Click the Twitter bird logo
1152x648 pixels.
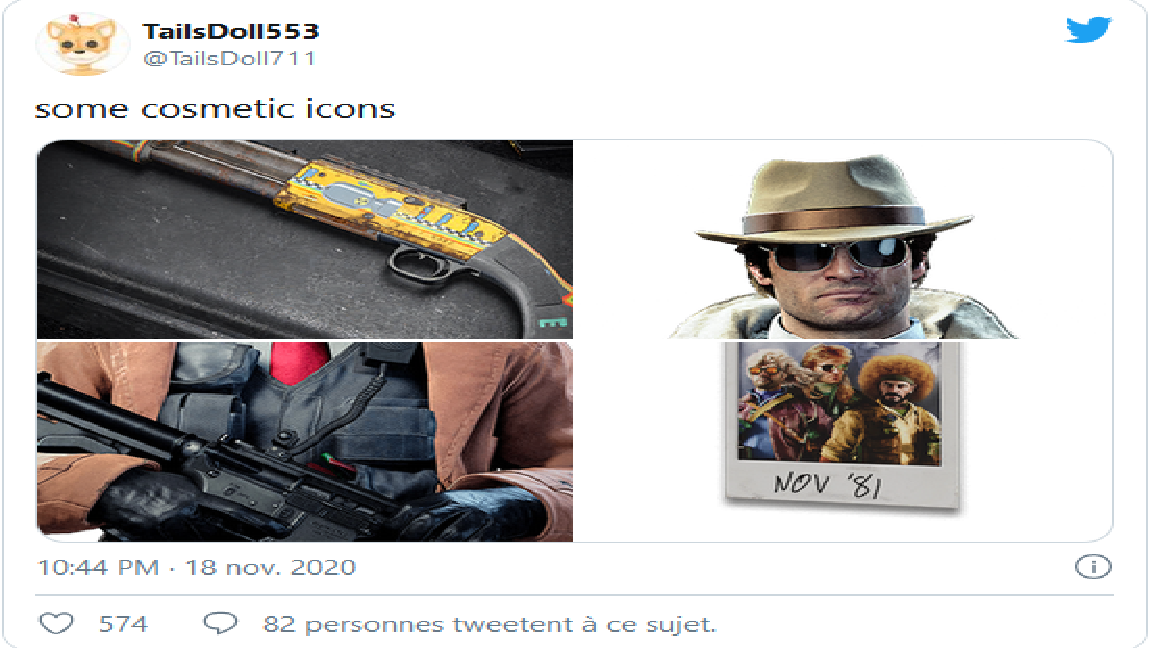click(1088, 29)
